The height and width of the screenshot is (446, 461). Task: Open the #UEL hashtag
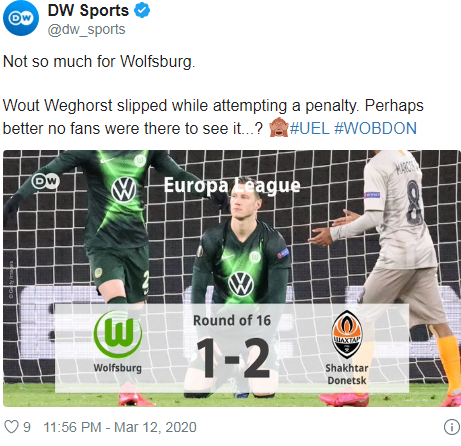pos(310,128)
